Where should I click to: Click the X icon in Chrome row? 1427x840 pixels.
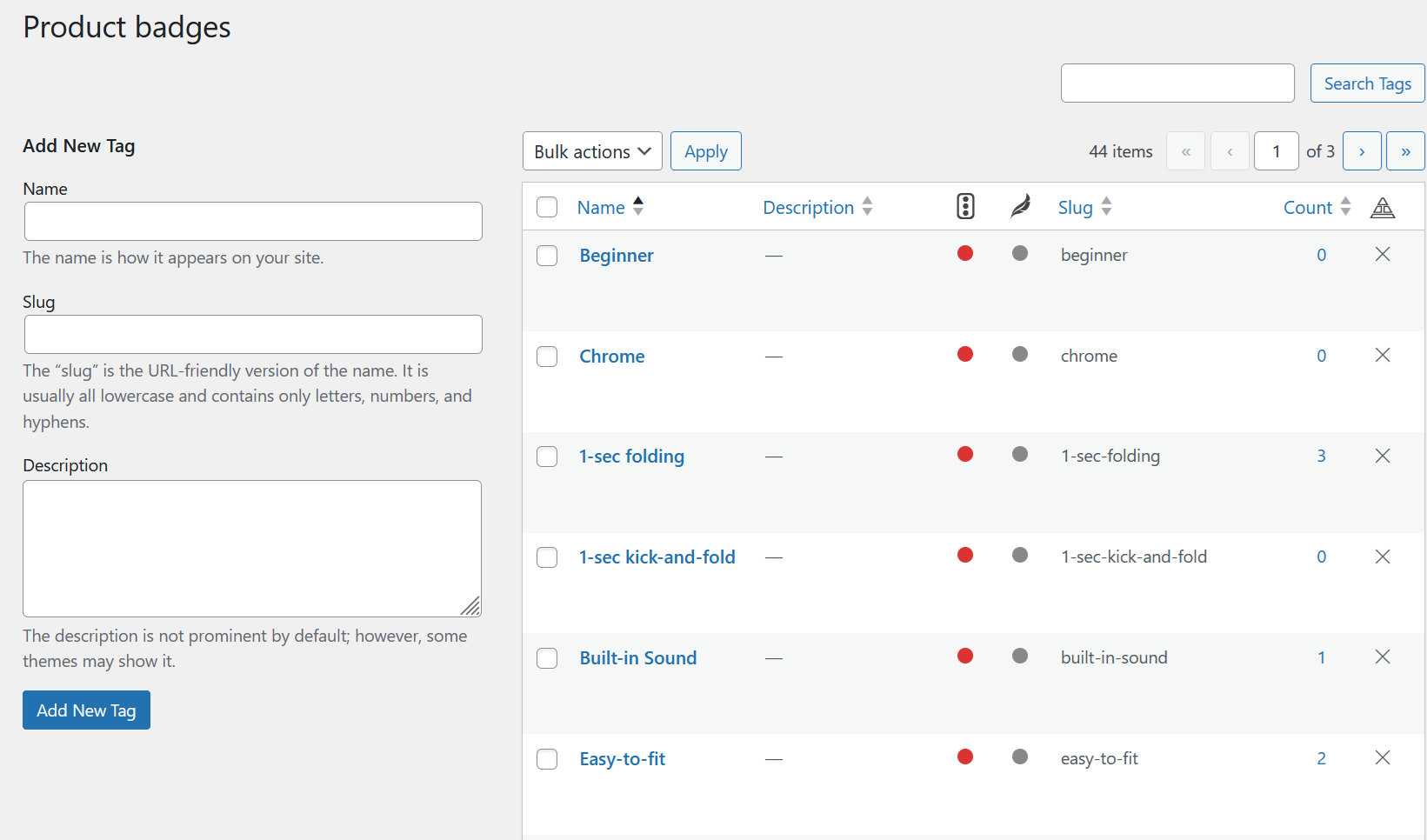[x=1383, y=355]
